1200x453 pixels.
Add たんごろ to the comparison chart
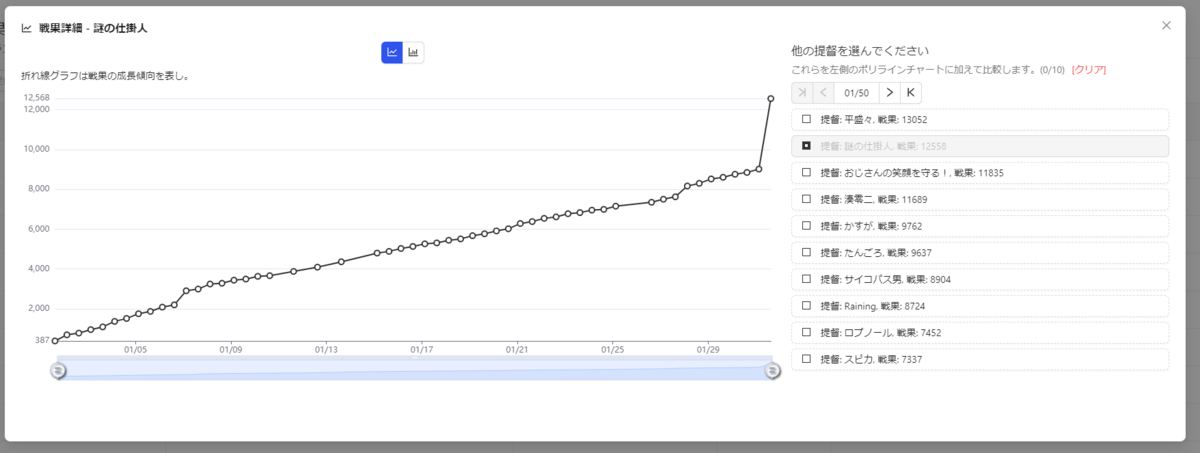click(x=806, y=252)
